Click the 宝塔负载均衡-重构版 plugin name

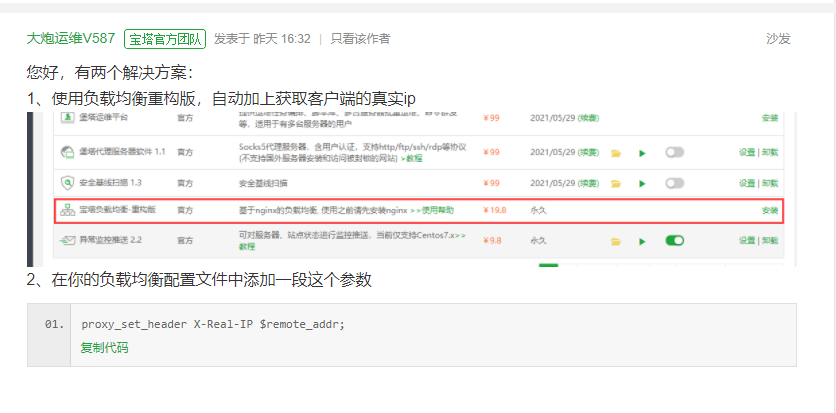tap(117, 210)
